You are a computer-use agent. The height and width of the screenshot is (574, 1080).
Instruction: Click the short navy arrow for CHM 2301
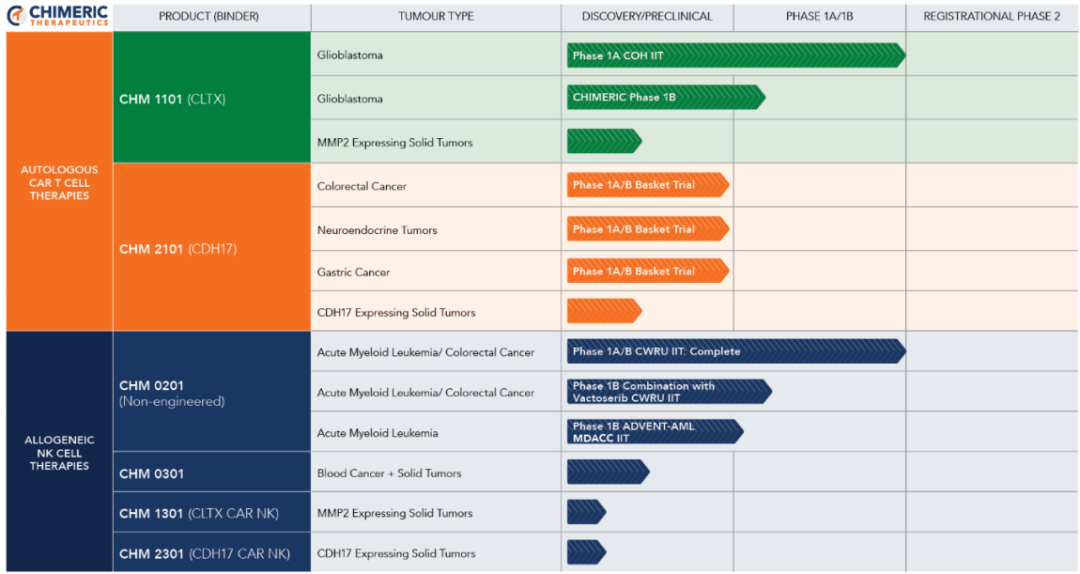pyautogui.click(x=586, y=552)
